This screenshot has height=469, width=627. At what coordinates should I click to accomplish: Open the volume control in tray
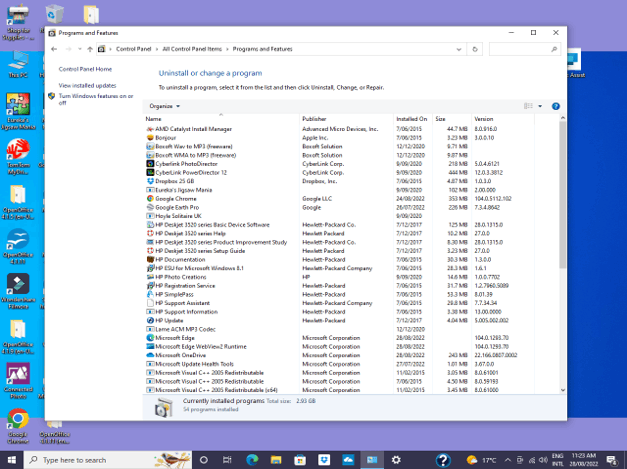(x=543, y=460)
